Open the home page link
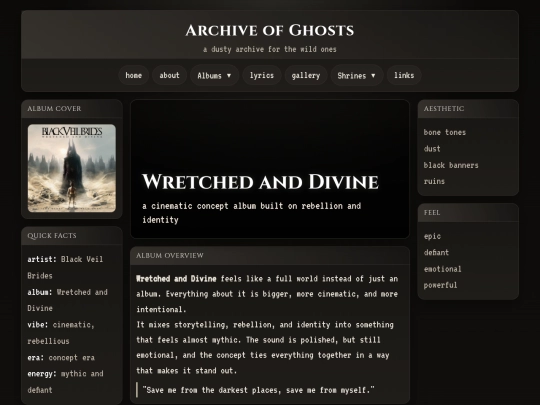This screenshot has height=405, width=540. [x=134, y=75]
